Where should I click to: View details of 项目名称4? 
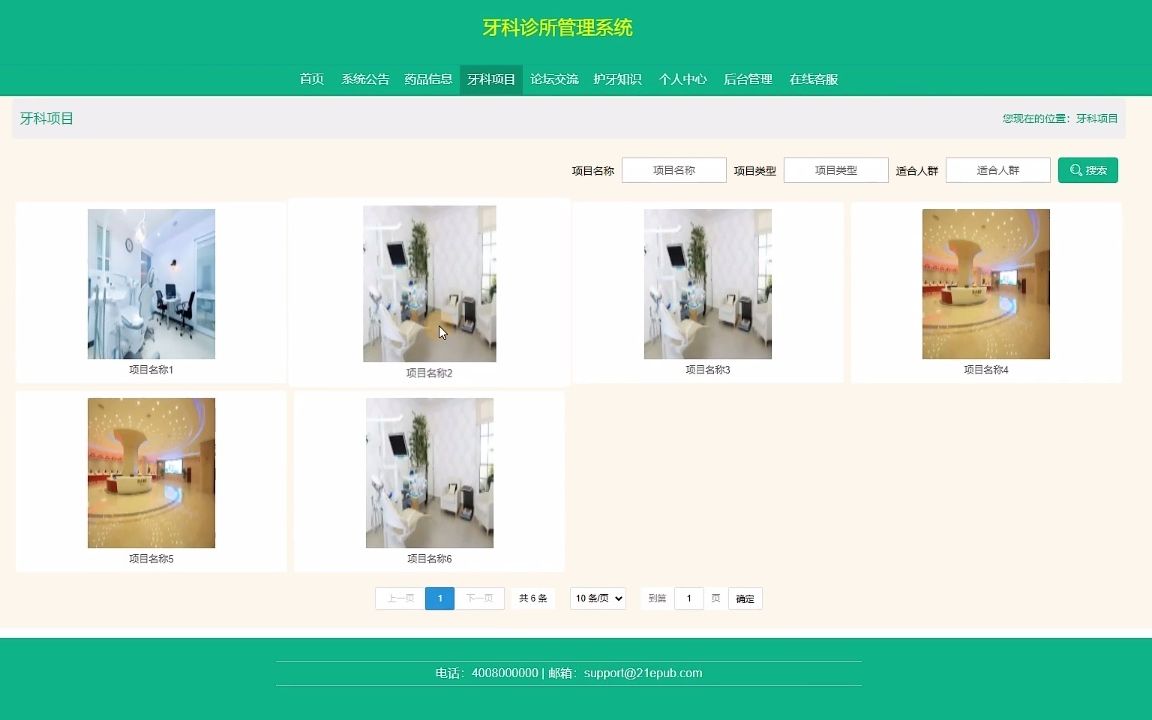click(x=986, y=283)
